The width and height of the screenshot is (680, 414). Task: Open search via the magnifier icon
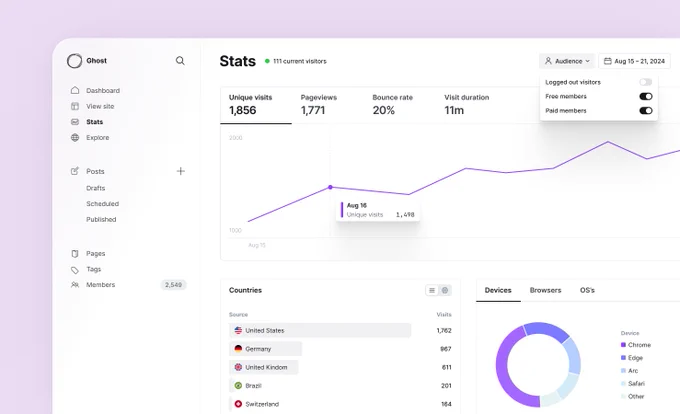pos(180,61)
